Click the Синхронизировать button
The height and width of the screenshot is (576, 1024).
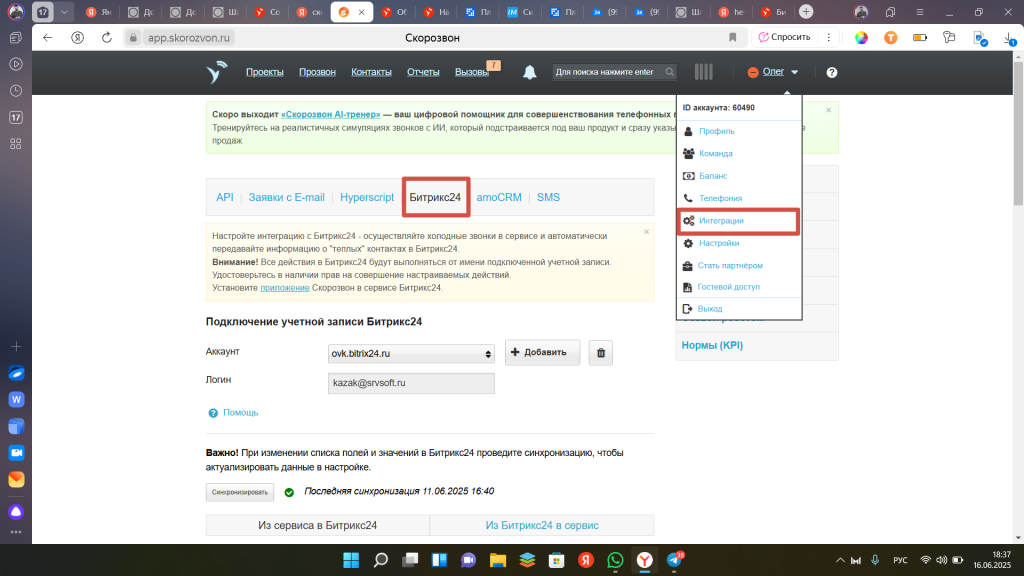click(240, 492)
